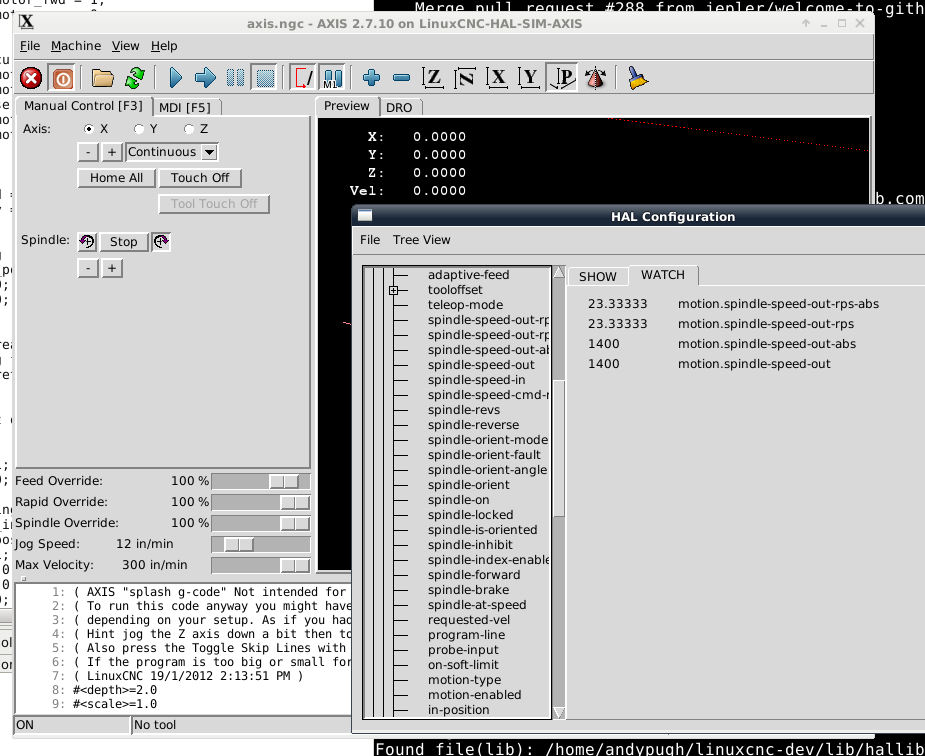
Task: Decrease spindle speed with minus button
Action: pos(88,269)
